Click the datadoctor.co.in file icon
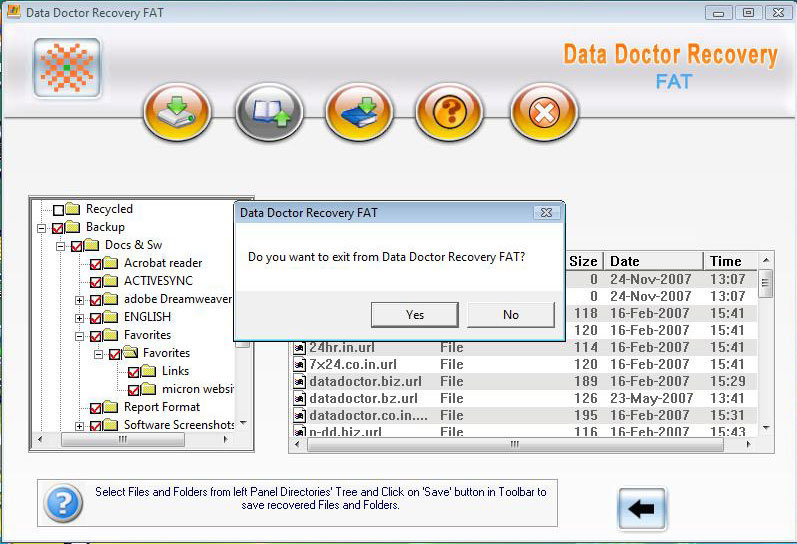 pos(299,415)
